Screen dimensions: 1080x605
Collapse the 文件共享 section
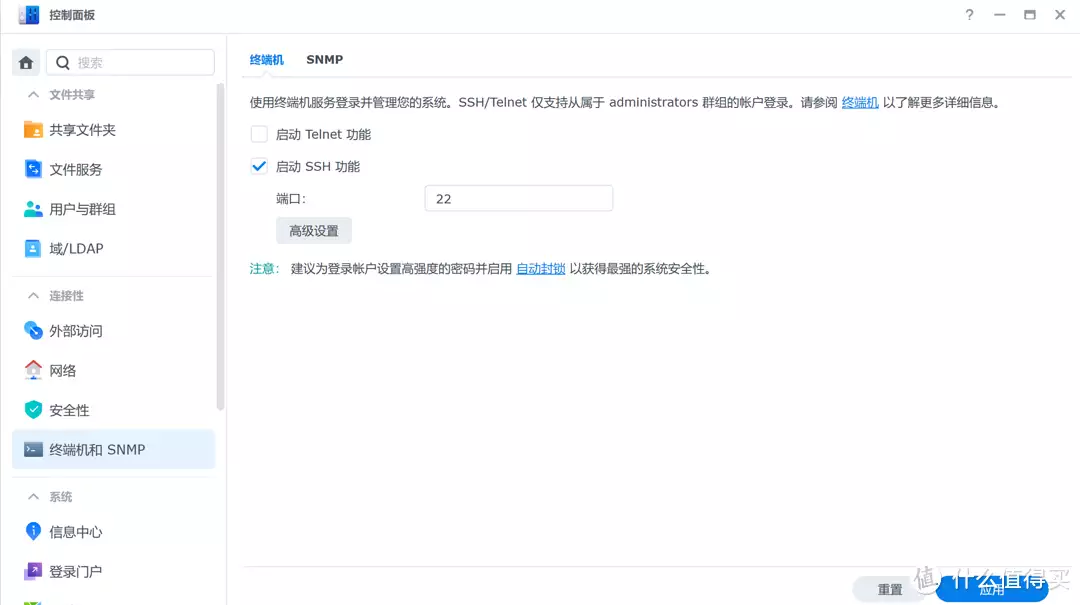pos(33,94)
